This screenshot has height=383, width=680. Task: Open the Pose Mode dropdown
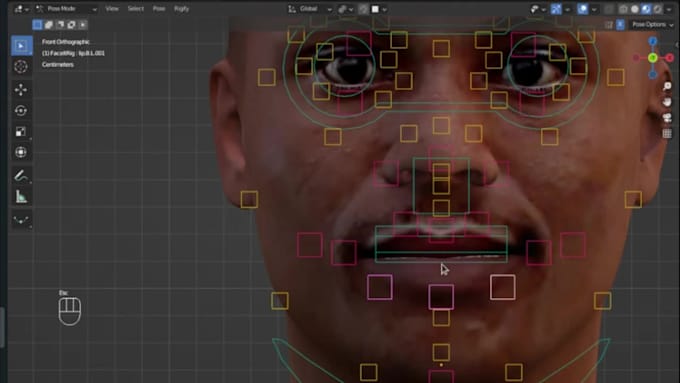67,9
